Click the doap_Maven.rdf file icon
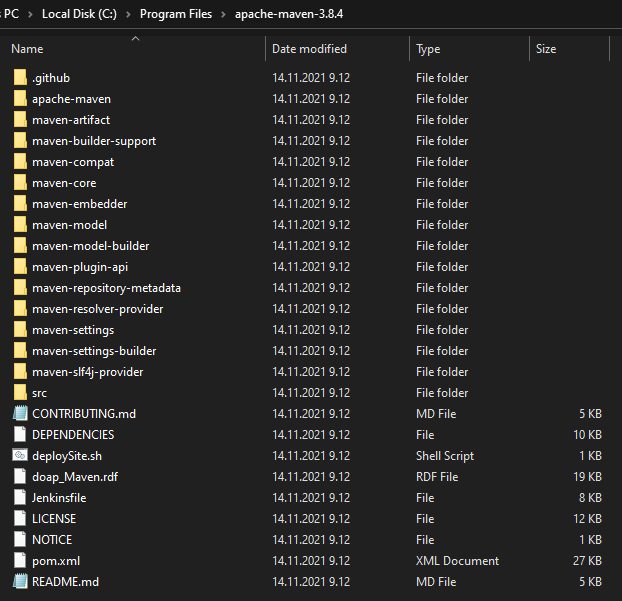Screen dimensions: 622x601 [x=20, y=476]
